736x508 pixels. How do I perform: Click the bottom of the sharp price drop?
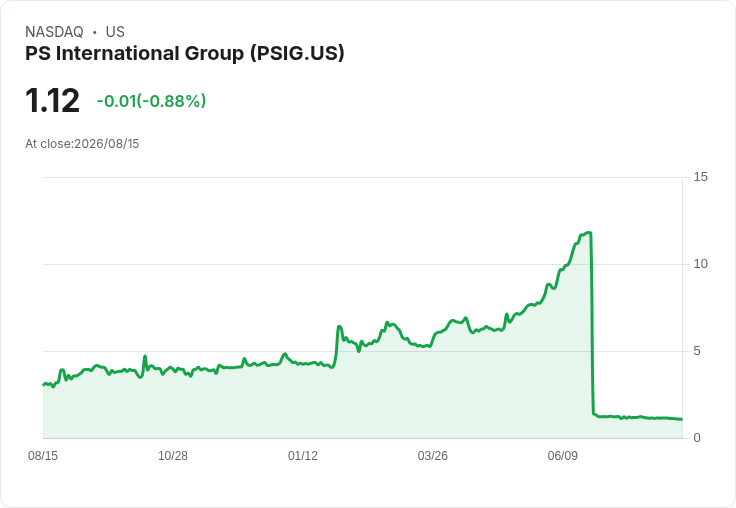click(594, 414)
